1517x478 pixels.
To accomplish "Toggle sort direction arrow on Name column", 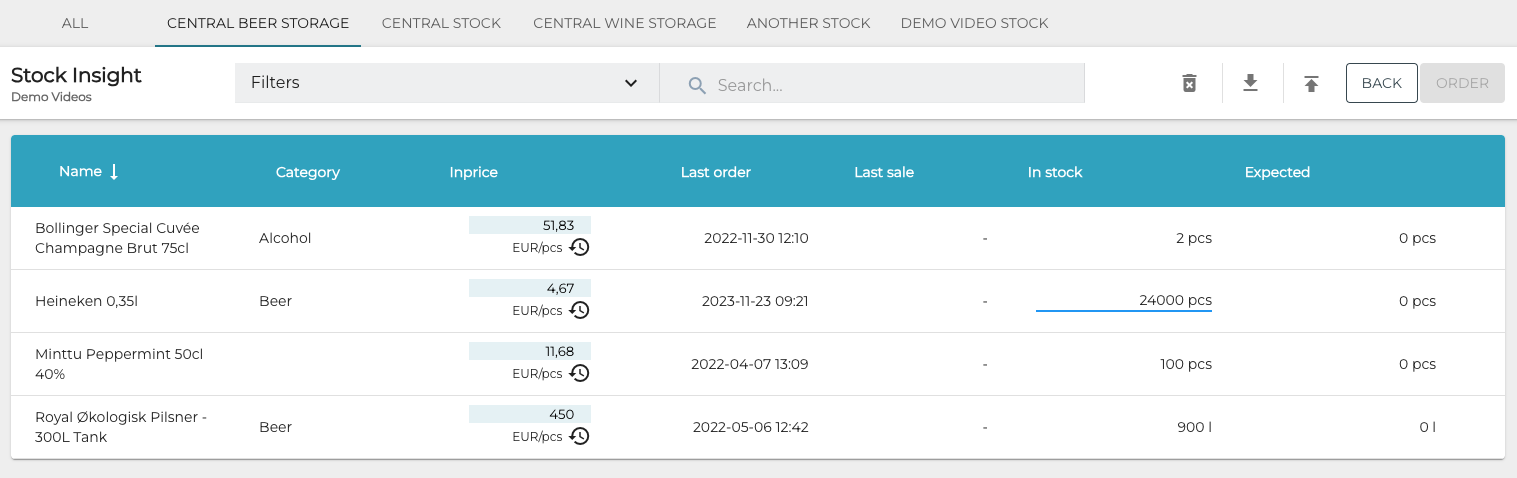I will (x=114, y=172).
